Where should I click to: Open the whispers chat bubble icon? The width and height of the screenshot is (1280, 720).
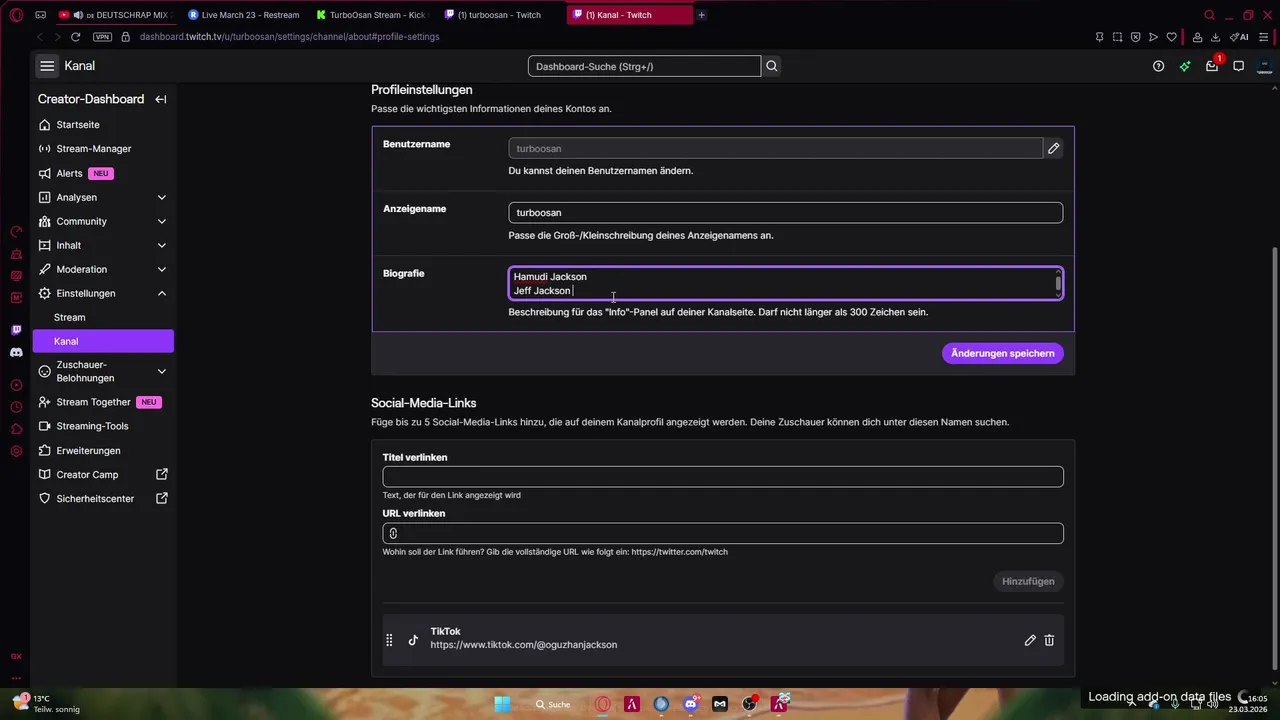click(1238, 66)
